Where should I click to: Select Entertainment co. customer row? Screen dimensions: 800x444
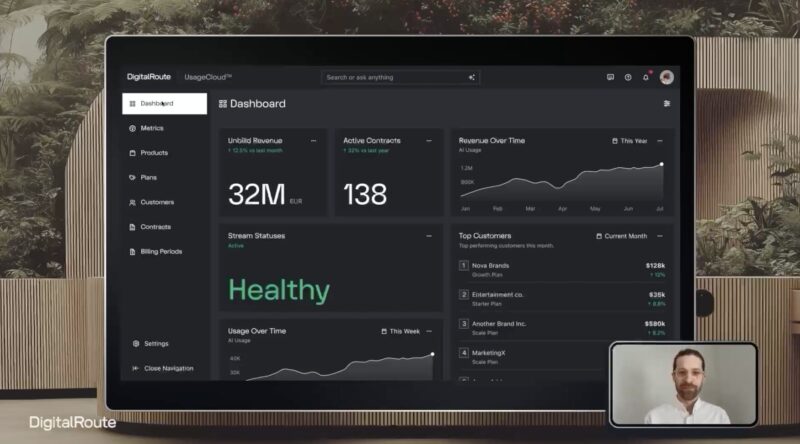click(x=562, y=299)
